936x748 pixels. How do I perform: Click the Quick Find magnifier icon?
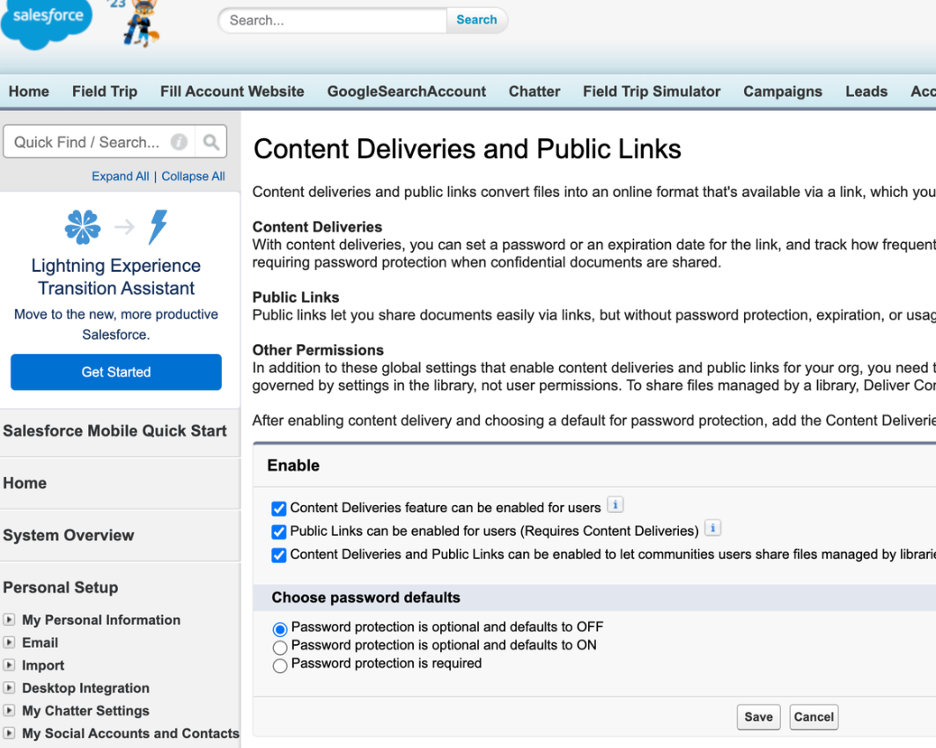[211, 141]
